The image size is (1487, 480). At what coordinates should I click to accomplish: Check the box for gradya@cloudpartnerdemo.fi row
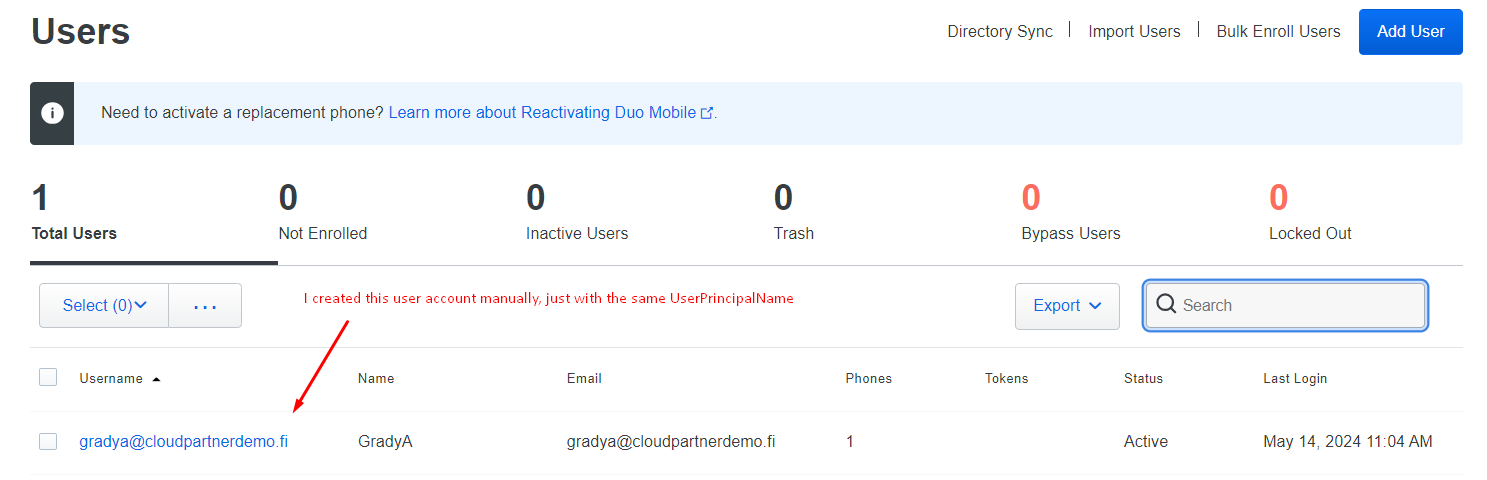pos(48,441)
